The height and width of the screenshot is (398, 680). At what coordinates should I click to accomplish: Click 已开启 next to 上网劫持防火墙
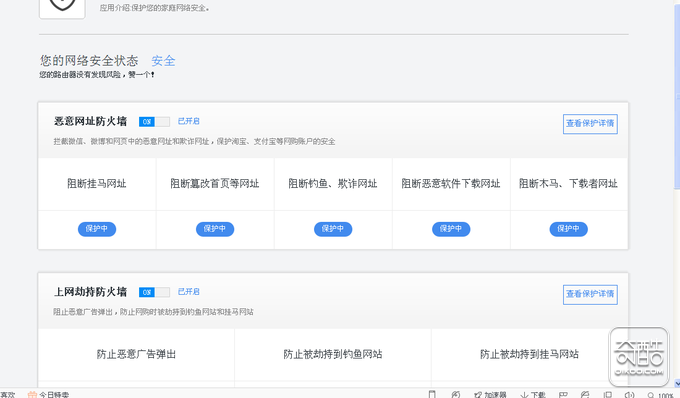(x=189, y=292)
